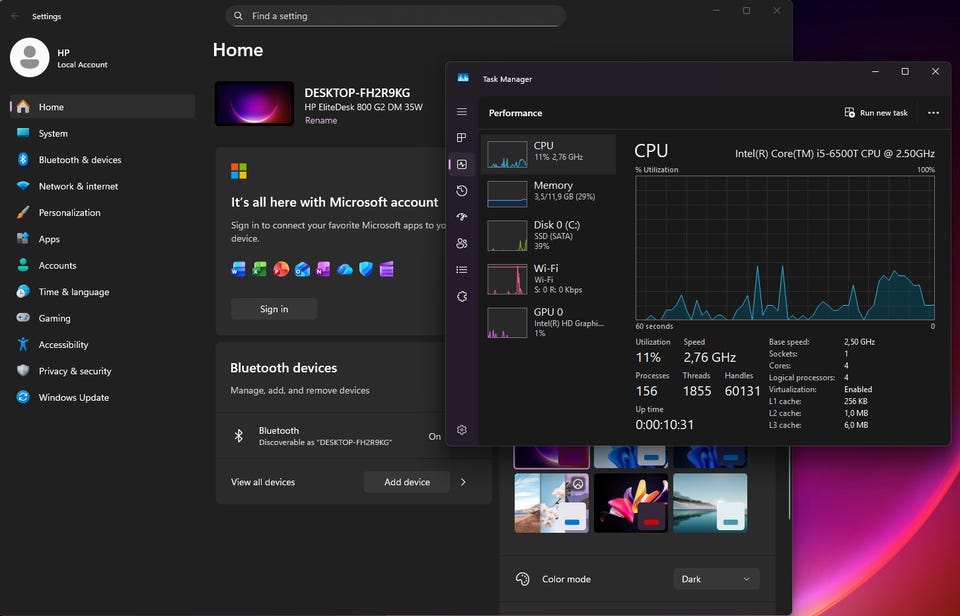The width and height of the screenshot is (960, 616).
Task: Expand Task Manager hamburger navigation menu
Action: pos(462,112)
